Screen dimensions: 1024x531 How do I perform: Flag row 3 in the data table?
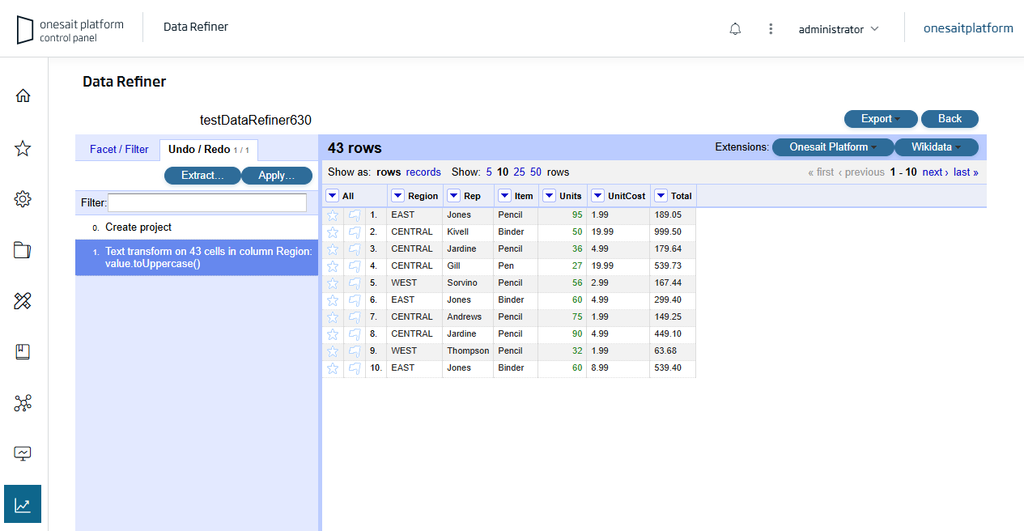(354, 249)
